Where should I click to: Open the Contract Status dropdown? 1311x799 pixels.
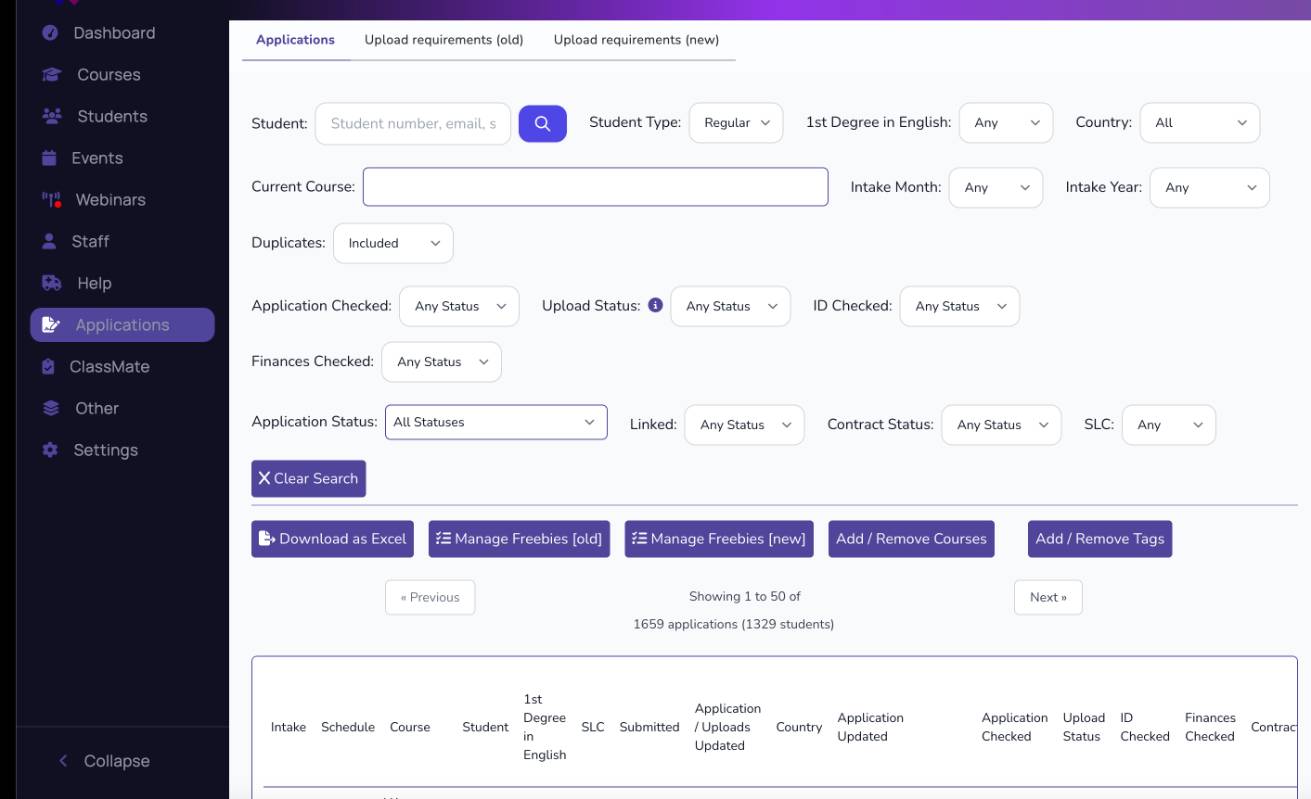click(1001, 425)
